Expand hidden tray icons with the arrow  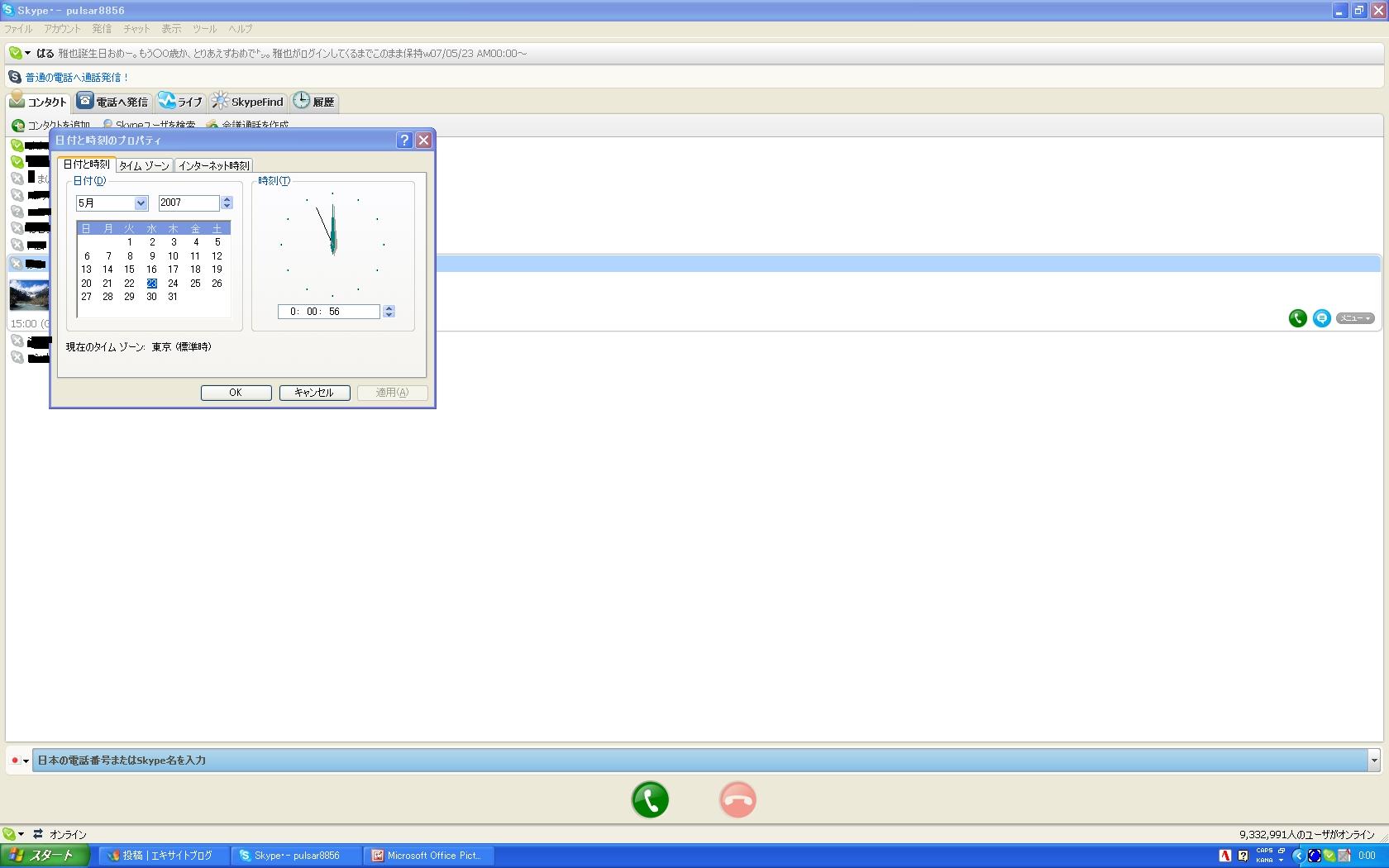point(1298,856)
